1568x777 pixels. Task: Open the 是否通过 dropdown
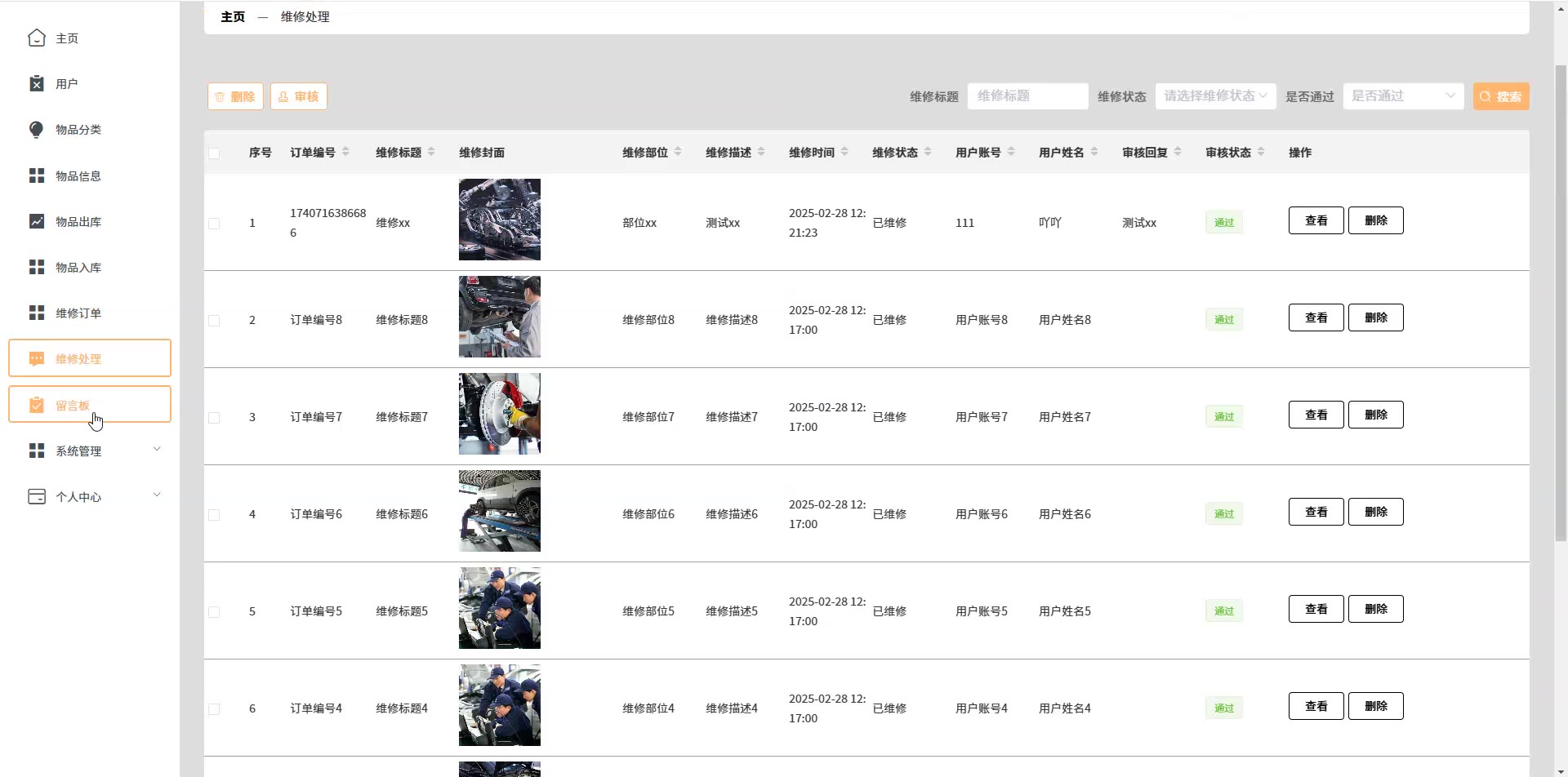point(1403,96)
